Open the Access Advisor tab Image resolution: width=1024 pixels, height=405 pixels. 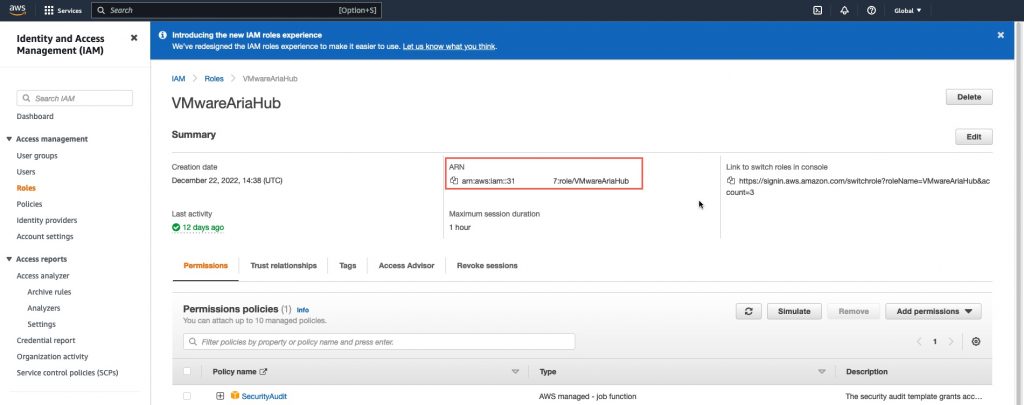406,266
